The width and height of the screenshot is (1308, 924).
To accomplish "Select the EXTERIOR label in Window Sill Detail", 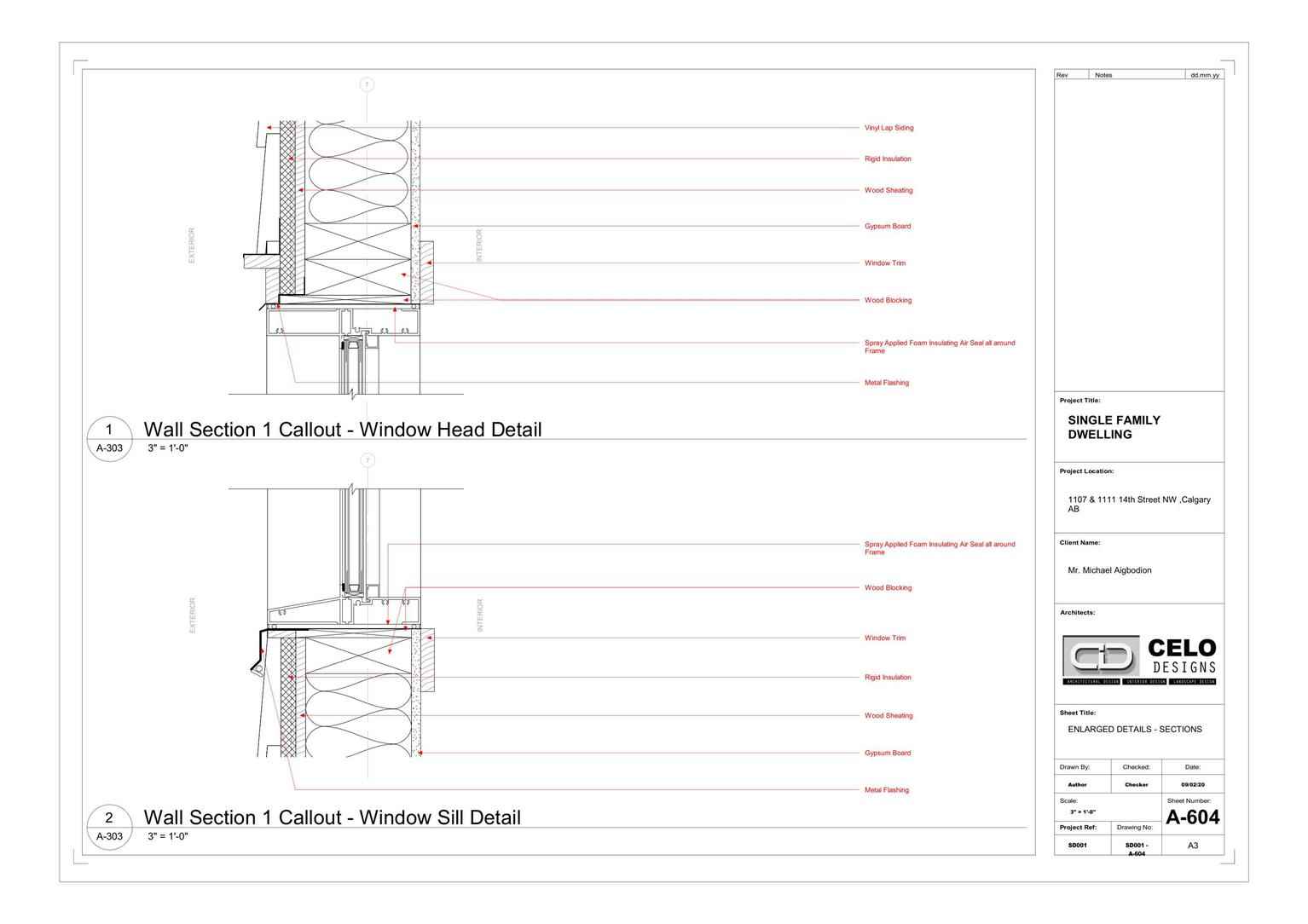I will (x=192, y=615).
